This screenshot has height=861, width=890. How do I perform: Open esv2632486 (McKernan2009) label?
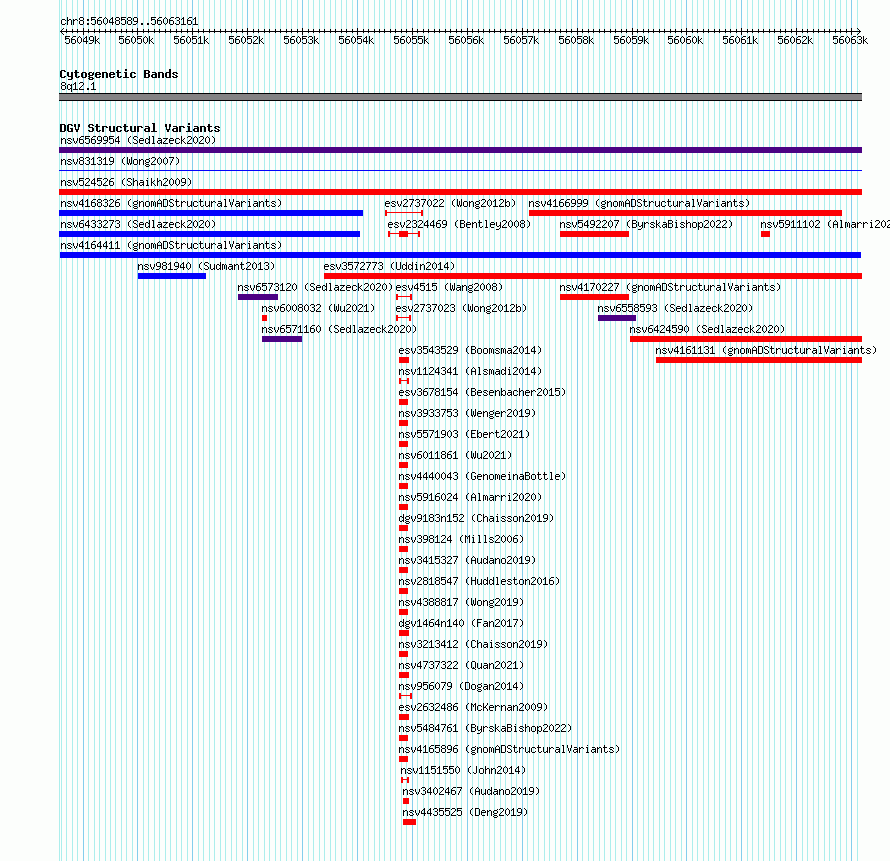pyautogui.click(x=473, y=707)
